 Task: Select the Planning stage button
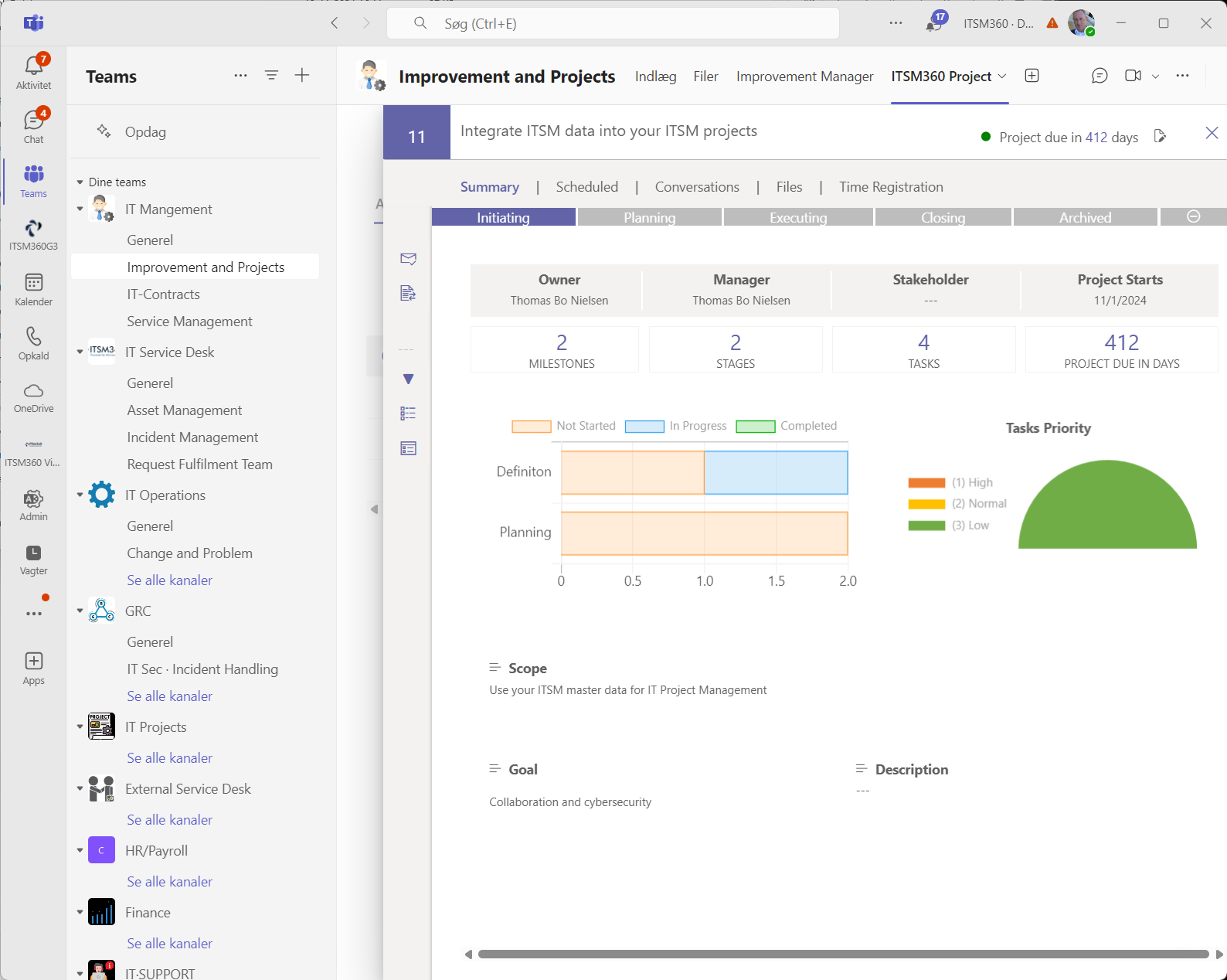click(649, 218)
